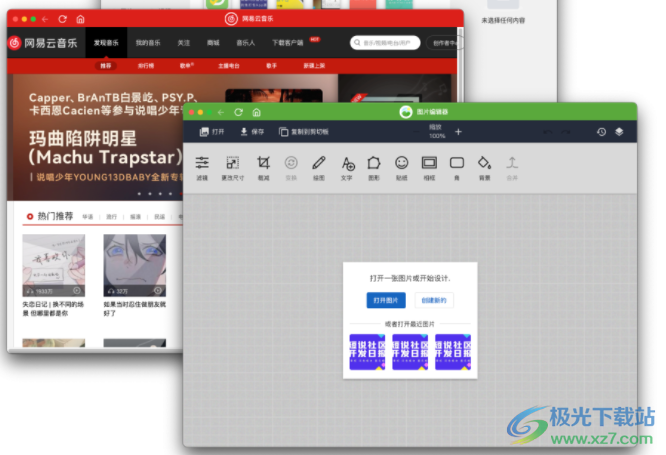Switch to 我的音乐 tab
This screenshot has width=666, height=455.
coord(148,43)
